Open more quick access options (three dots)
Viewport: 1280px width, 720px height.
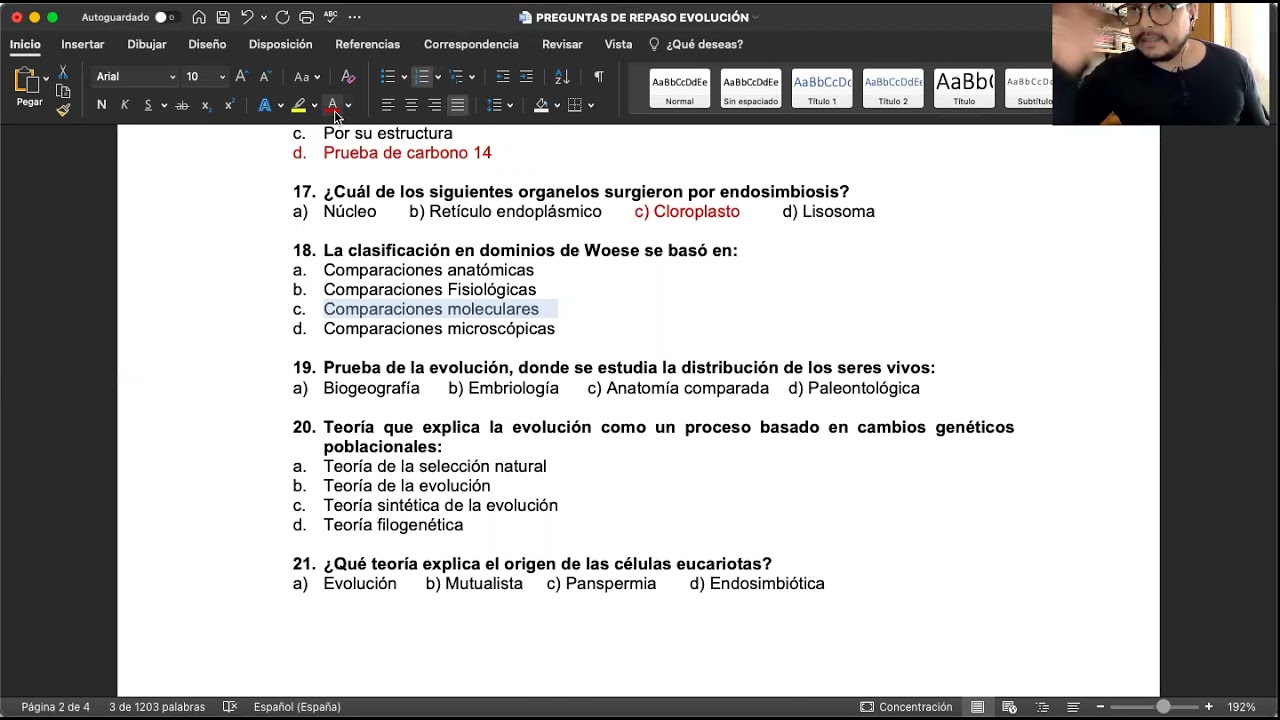pyautogui.click(x=354, y=17)
